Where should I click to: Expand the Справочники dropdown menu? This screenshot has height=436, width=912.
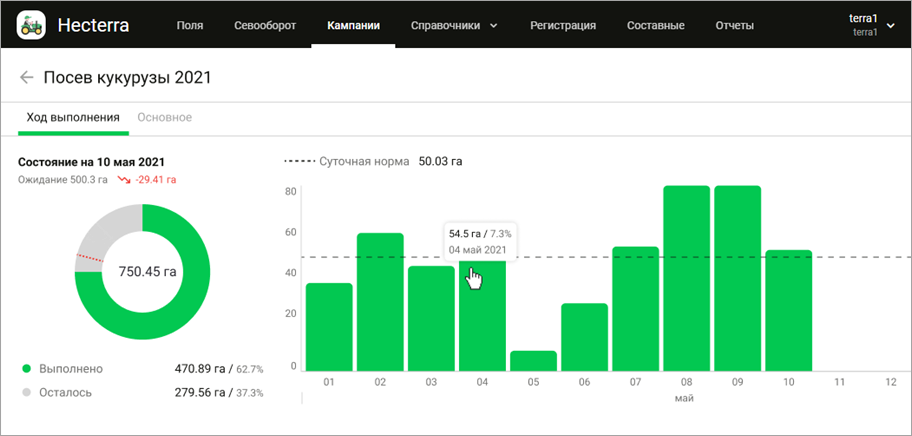coord(454,25)
